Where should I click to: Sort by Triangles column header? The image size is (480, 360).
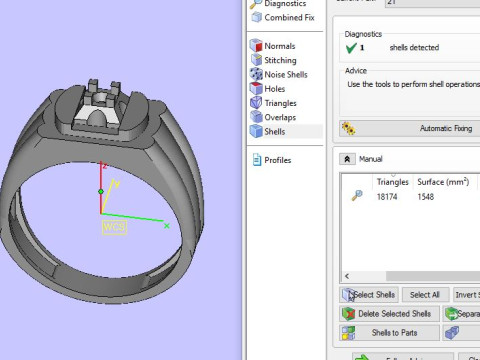point(392,182)
